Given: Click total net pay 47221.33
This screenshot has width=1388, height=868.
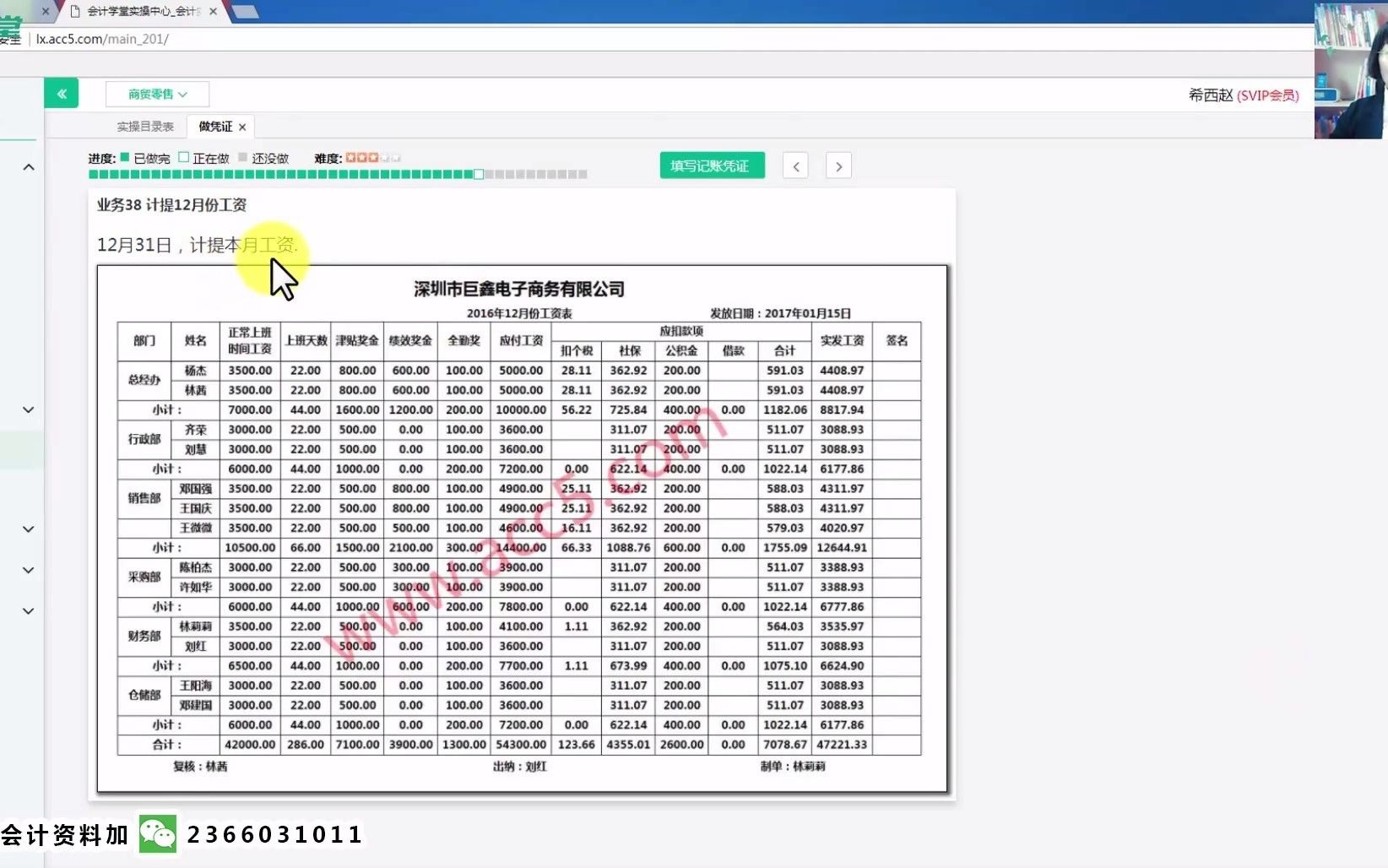Looking at the screenshot, I should (842, 745).
